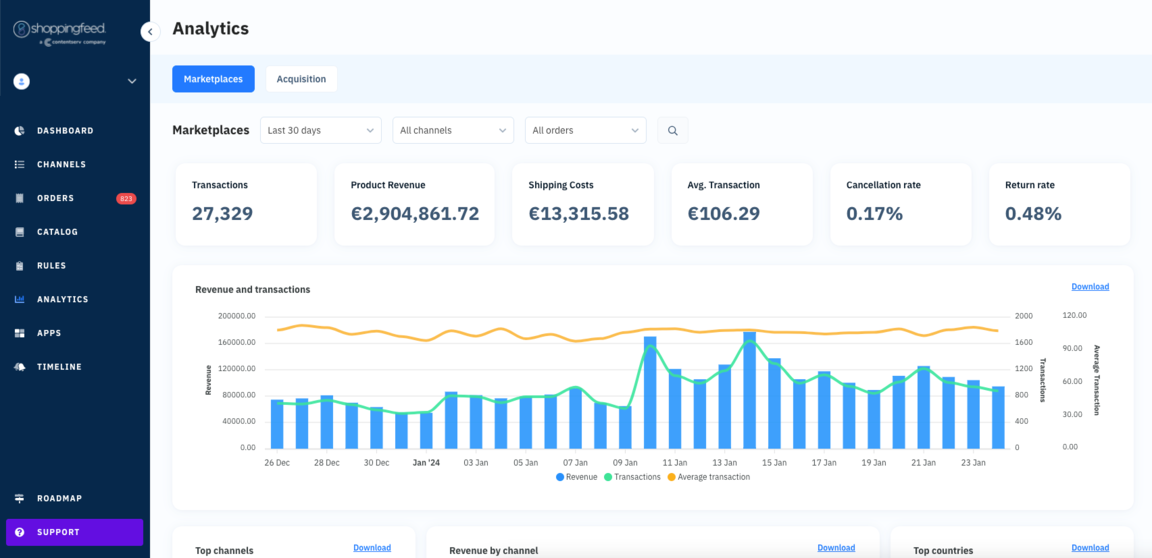
Task: Download the Revenue and transactions chart
Action: [x=1089, y=287]
